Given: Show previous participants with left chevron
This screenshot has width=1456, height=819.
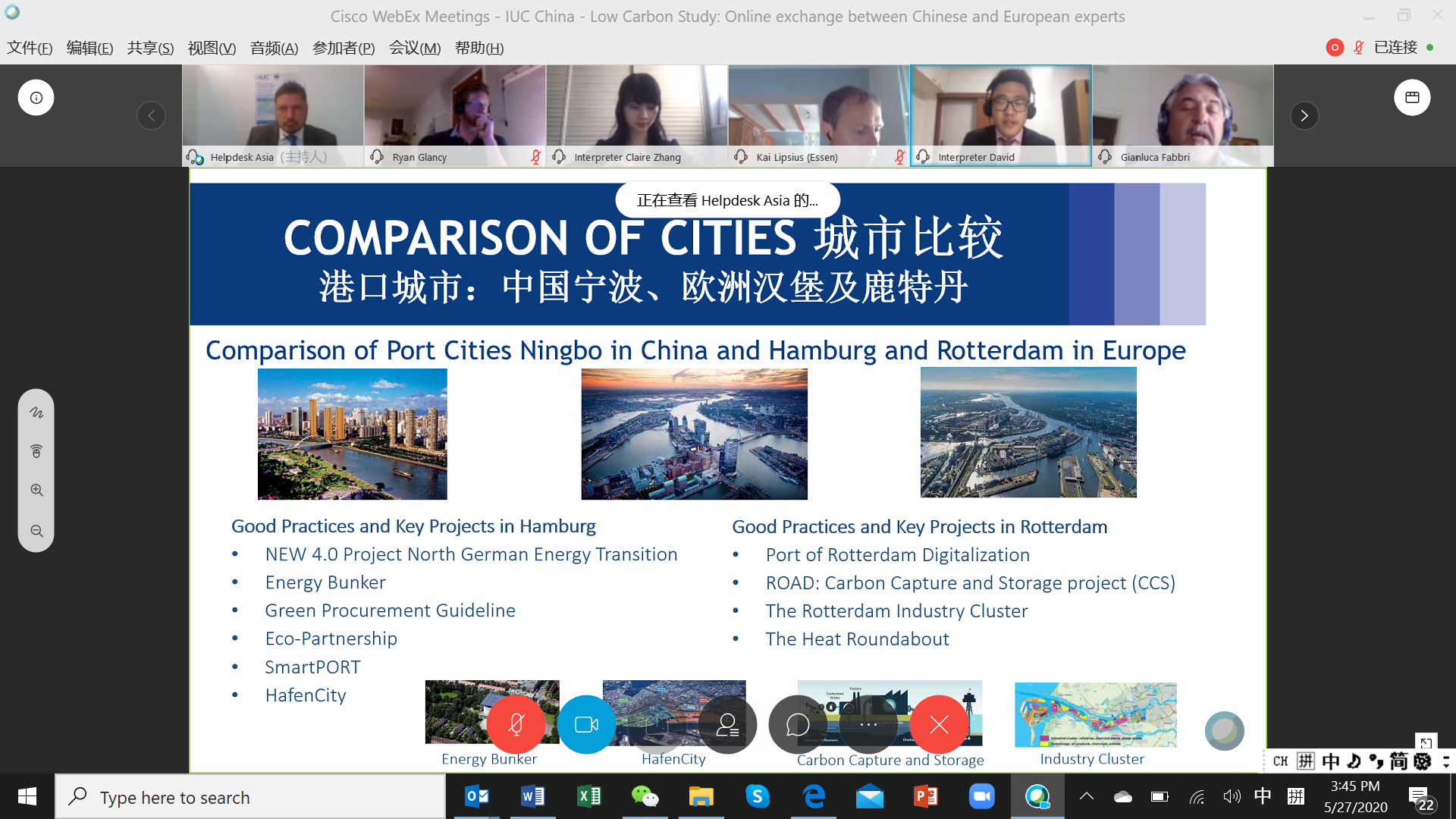Looking at the screenshot, I should (151, 116).
